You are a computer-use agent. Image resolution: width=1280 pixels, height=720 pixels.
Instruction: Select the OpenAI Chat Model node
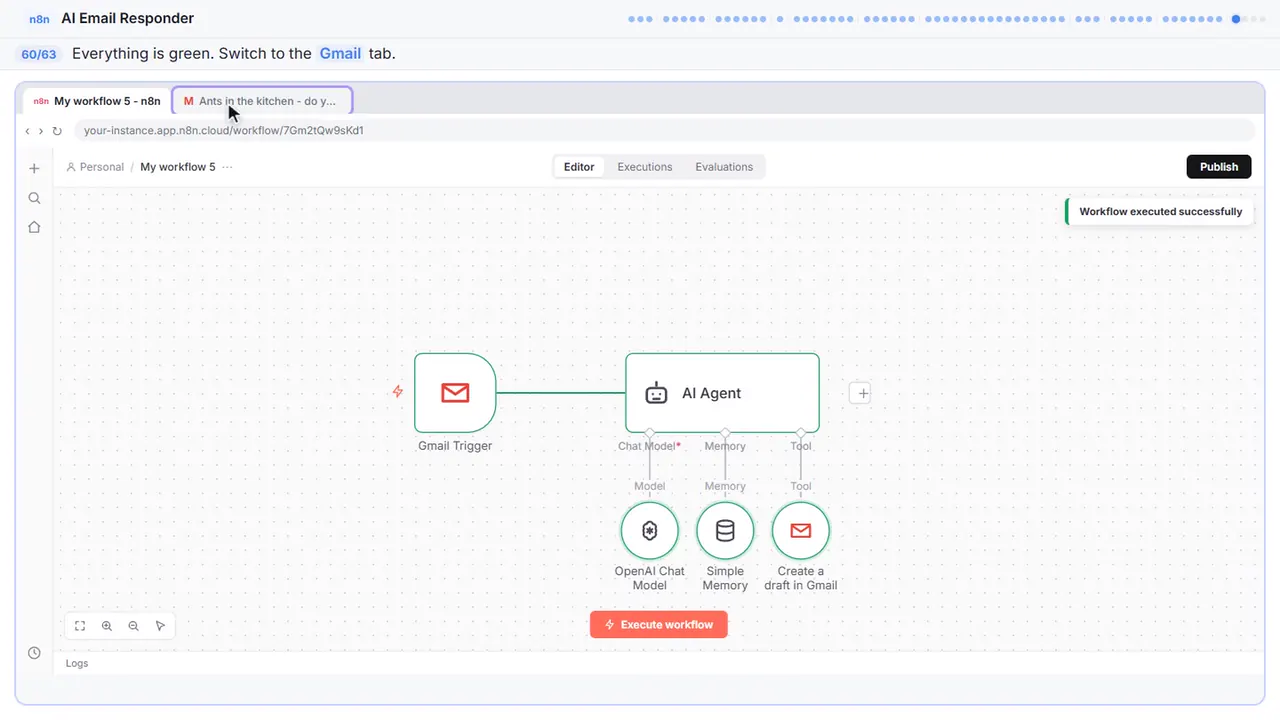pos(650,531)
